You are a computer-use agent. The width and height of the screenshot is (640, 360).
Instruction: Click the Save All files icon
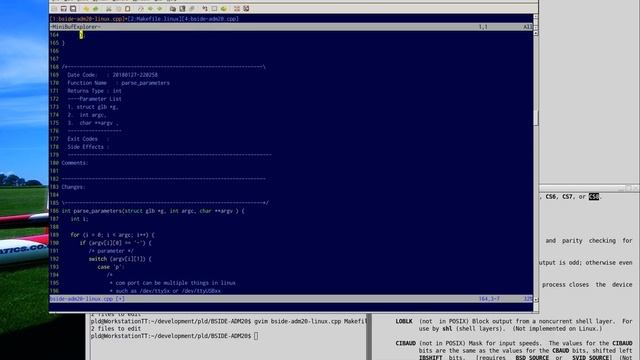pos(73,9)
